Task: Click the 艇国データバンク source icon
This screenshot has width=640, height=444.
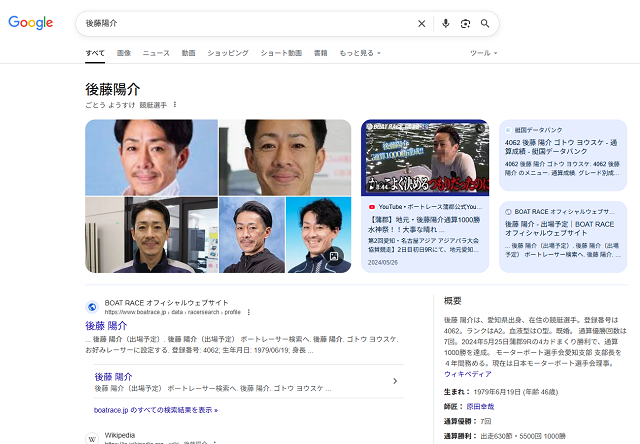Action: click(508, 130)
